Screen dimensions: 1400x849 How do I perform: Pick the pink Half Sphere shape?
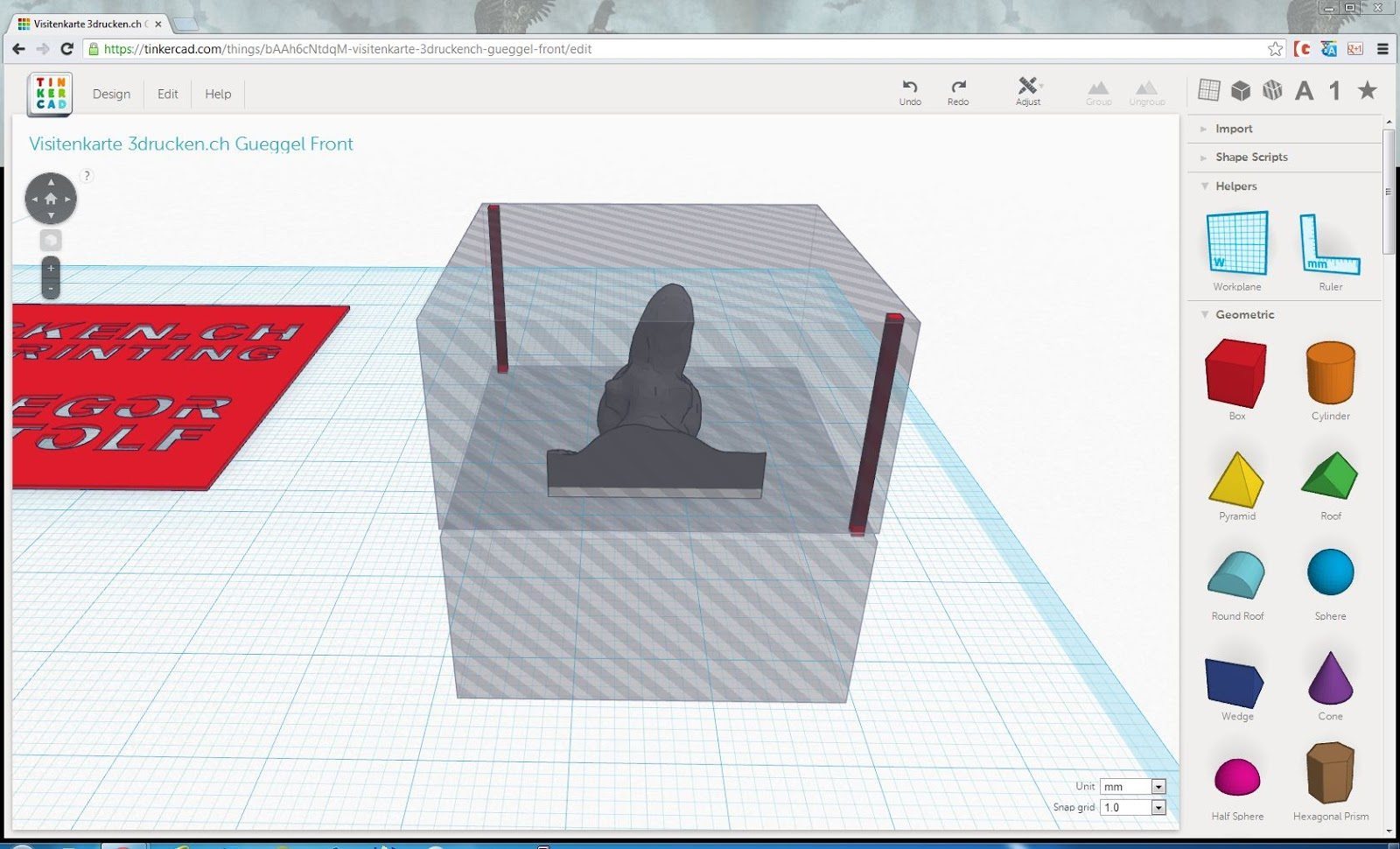click(1236, 788)
